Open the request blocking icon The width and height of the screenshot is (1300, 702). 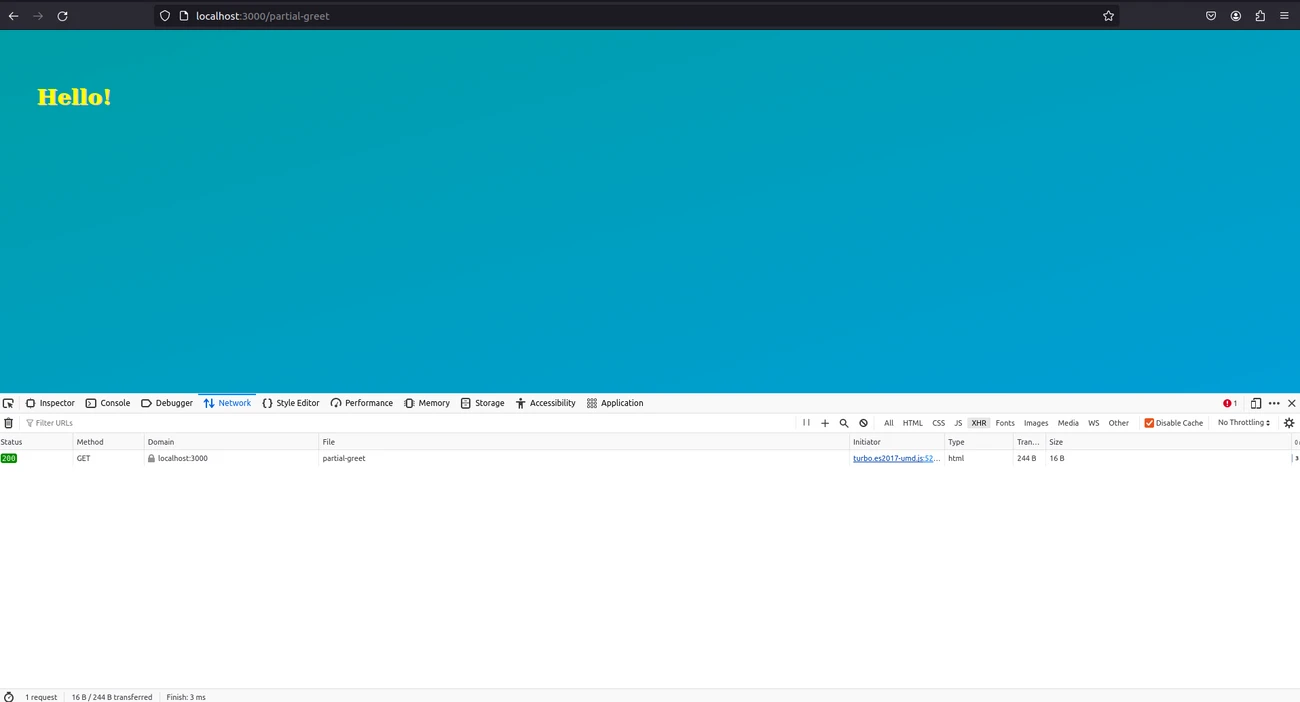click(863, 423)
